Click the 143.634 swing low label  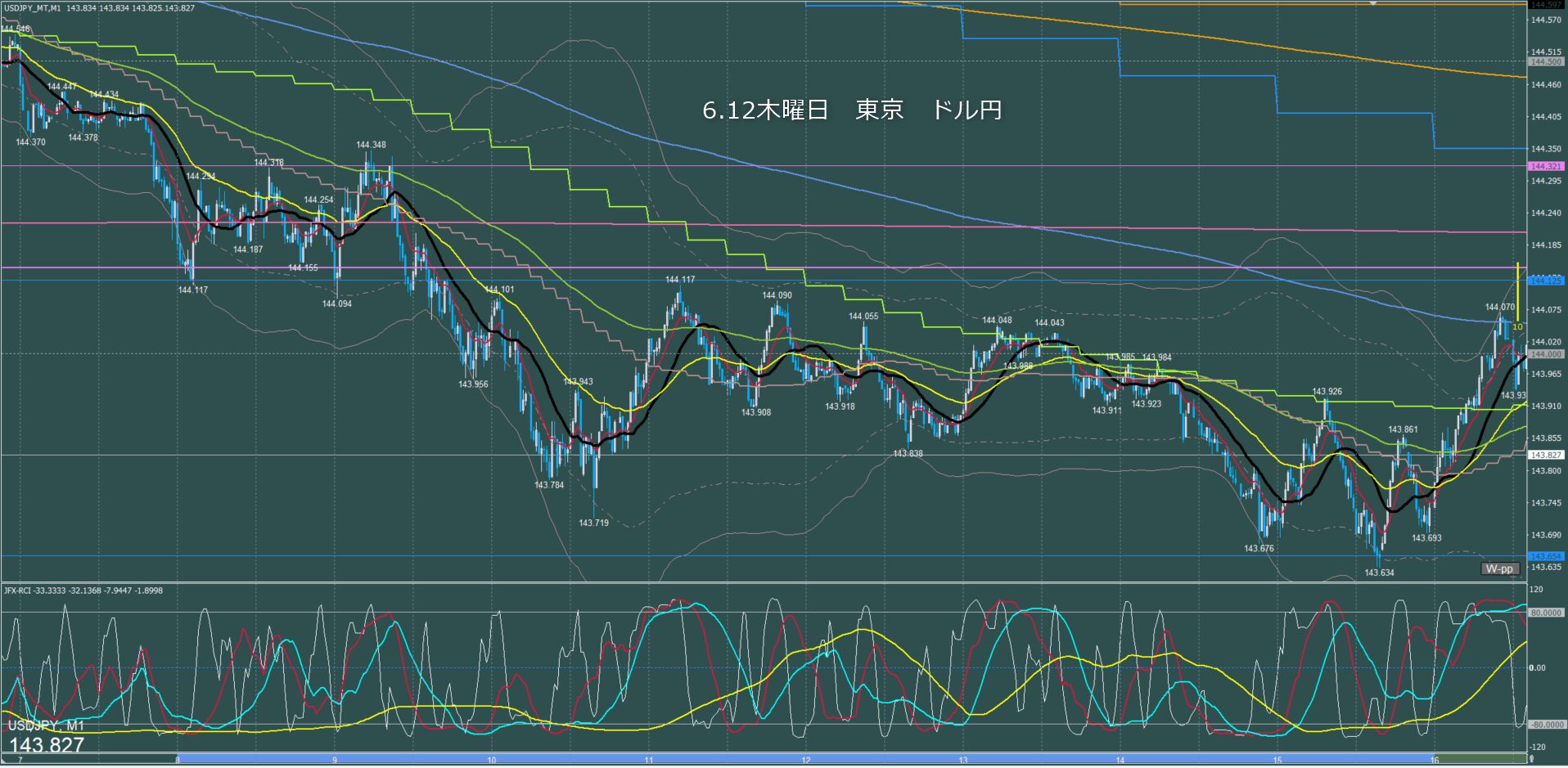coord(1379,573)
